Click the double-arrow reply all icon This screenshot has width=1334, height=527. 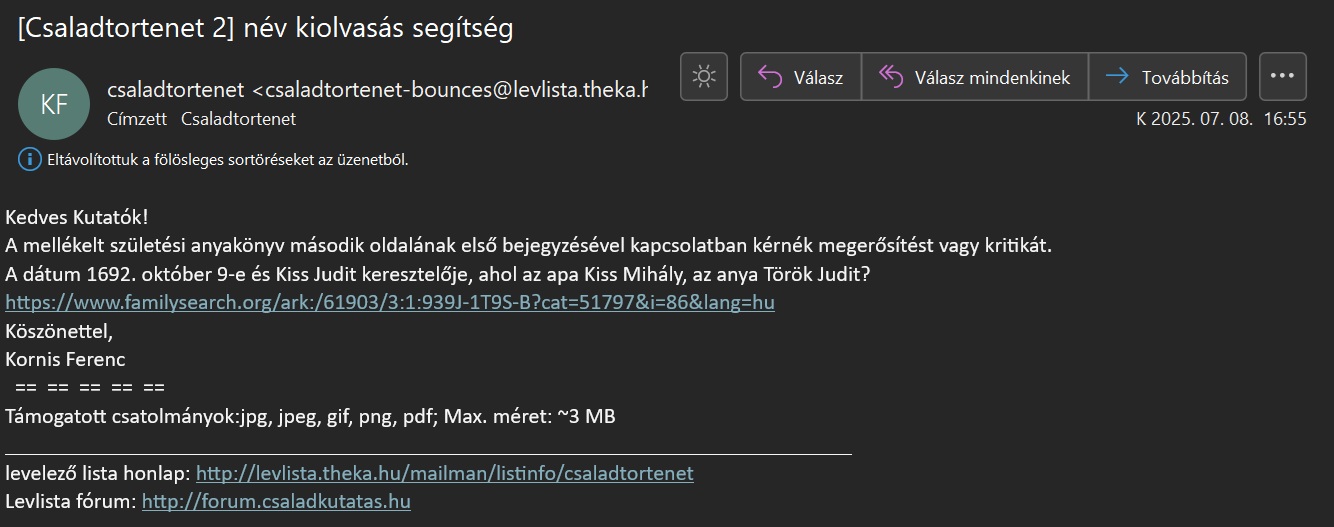890,77
